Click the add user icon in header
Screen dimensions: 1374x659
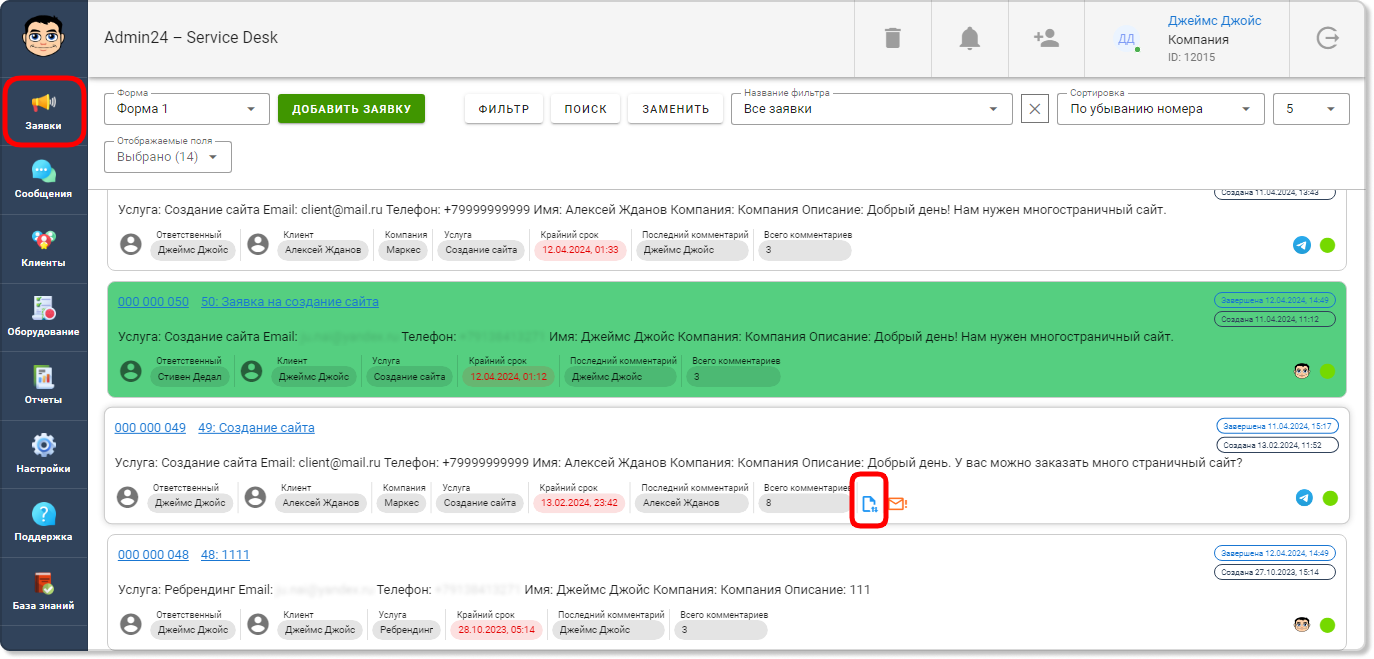pos(1046,38)
